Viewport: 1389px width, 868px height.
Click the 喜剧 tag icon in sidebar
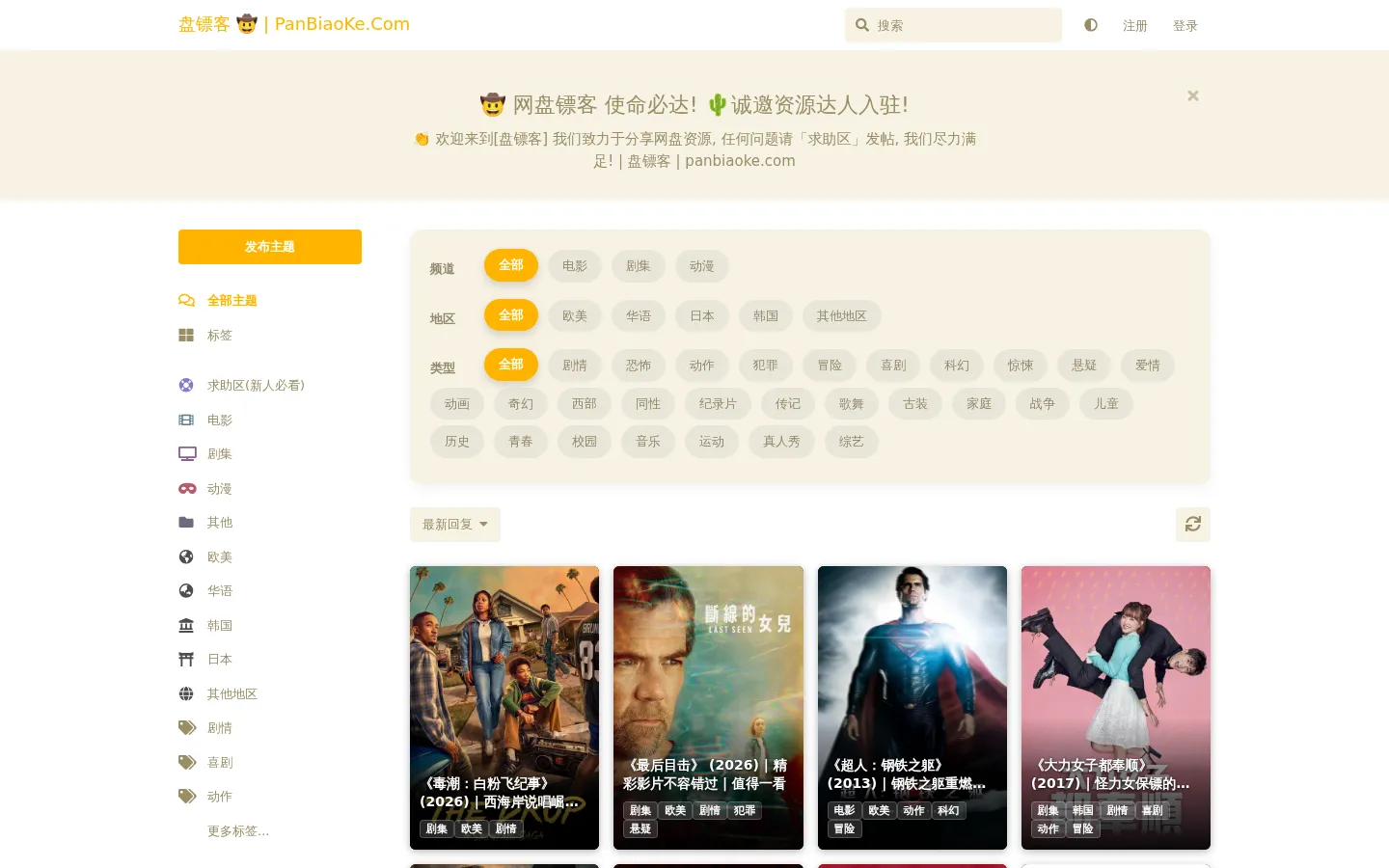187,763
